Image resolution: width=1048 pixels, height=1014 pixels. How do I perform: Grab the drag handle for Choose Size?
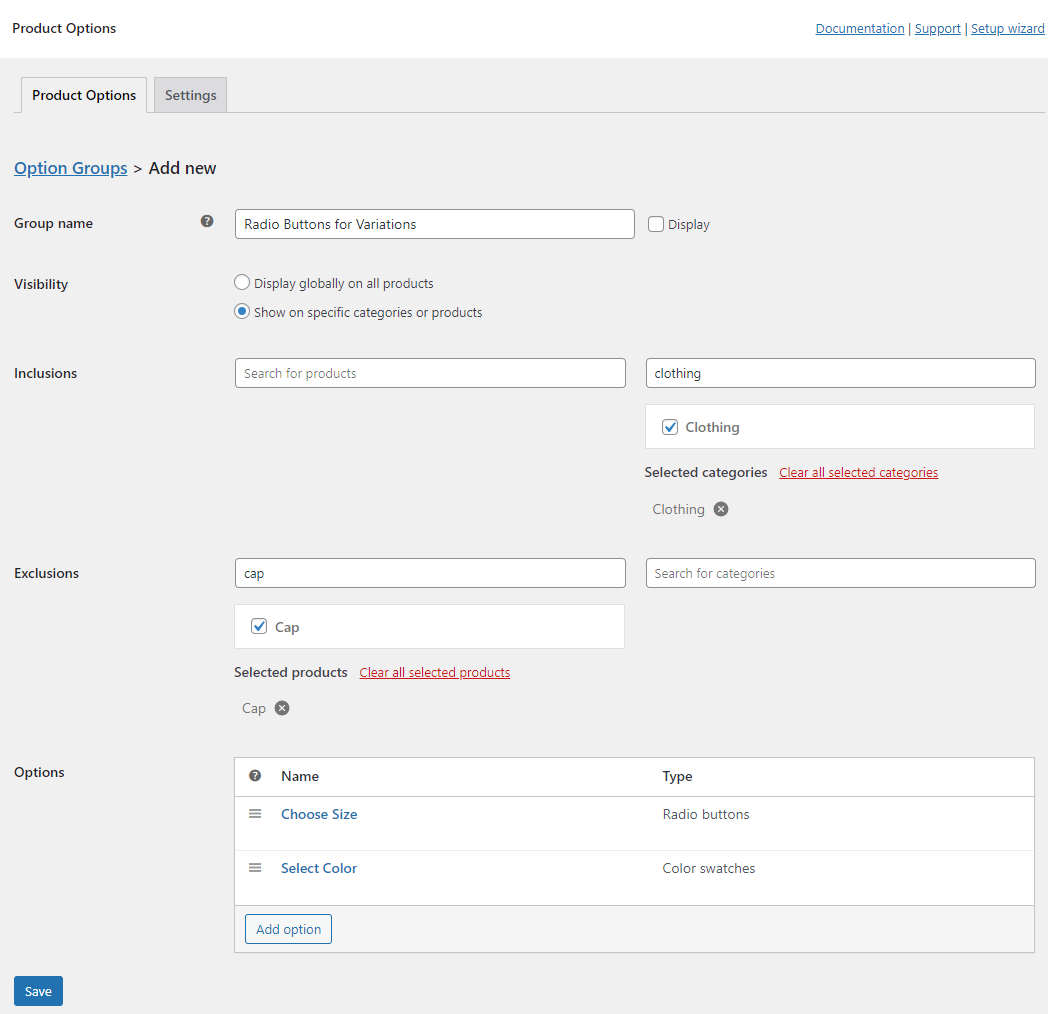click(255, 814)
